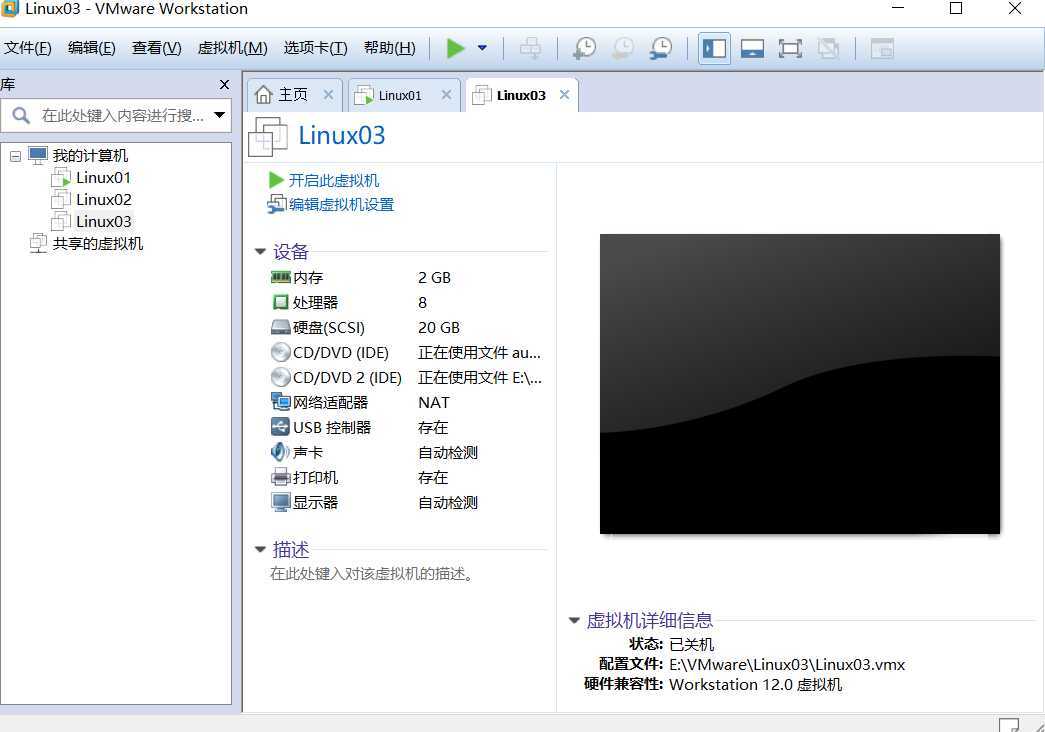Click the 处理器 processor device icon
This screenshot has height=732, width=1045.
pyautogui.click(x=281, y=302)
